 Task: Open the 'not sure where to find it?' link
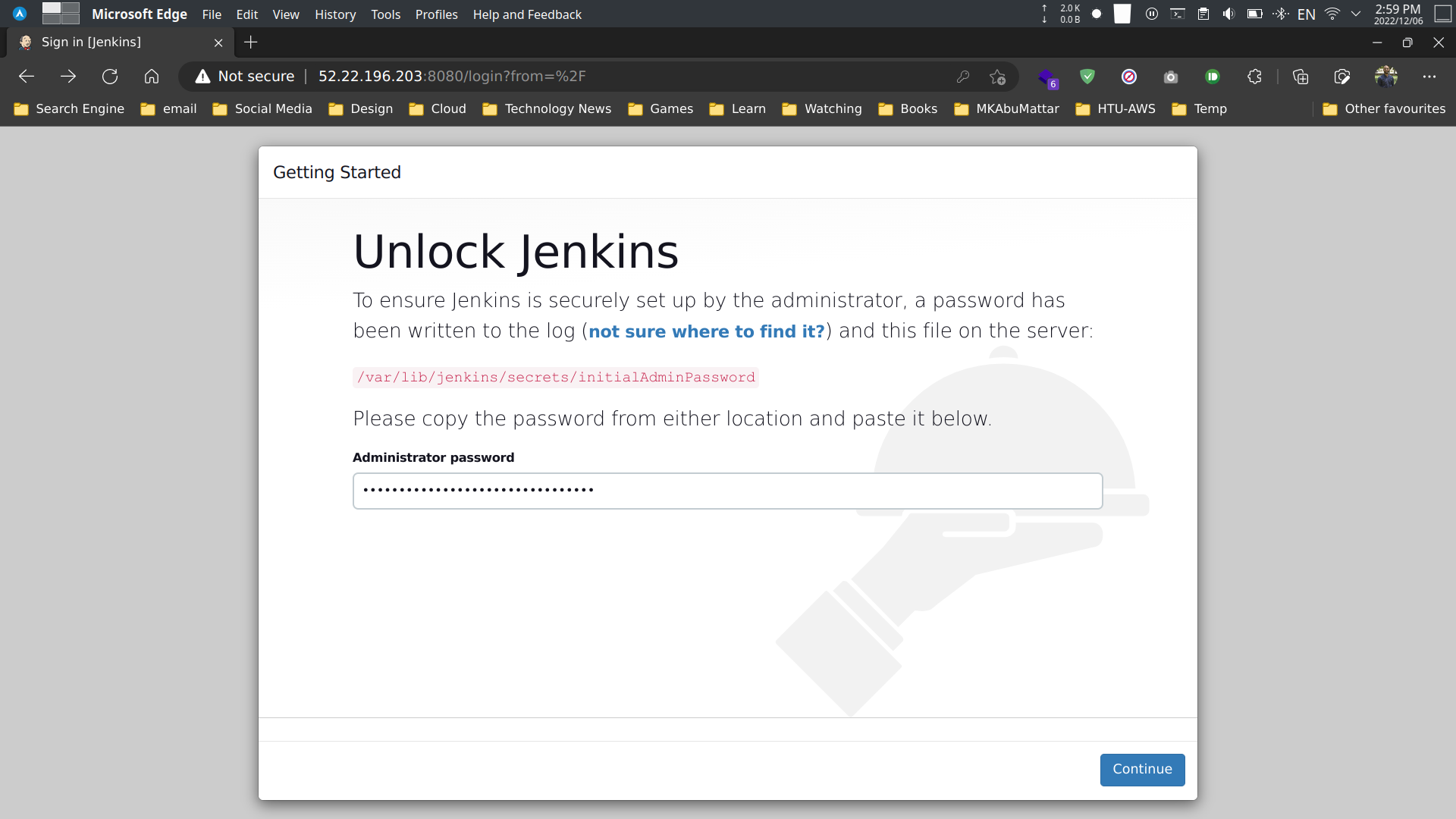coord(705,331)
